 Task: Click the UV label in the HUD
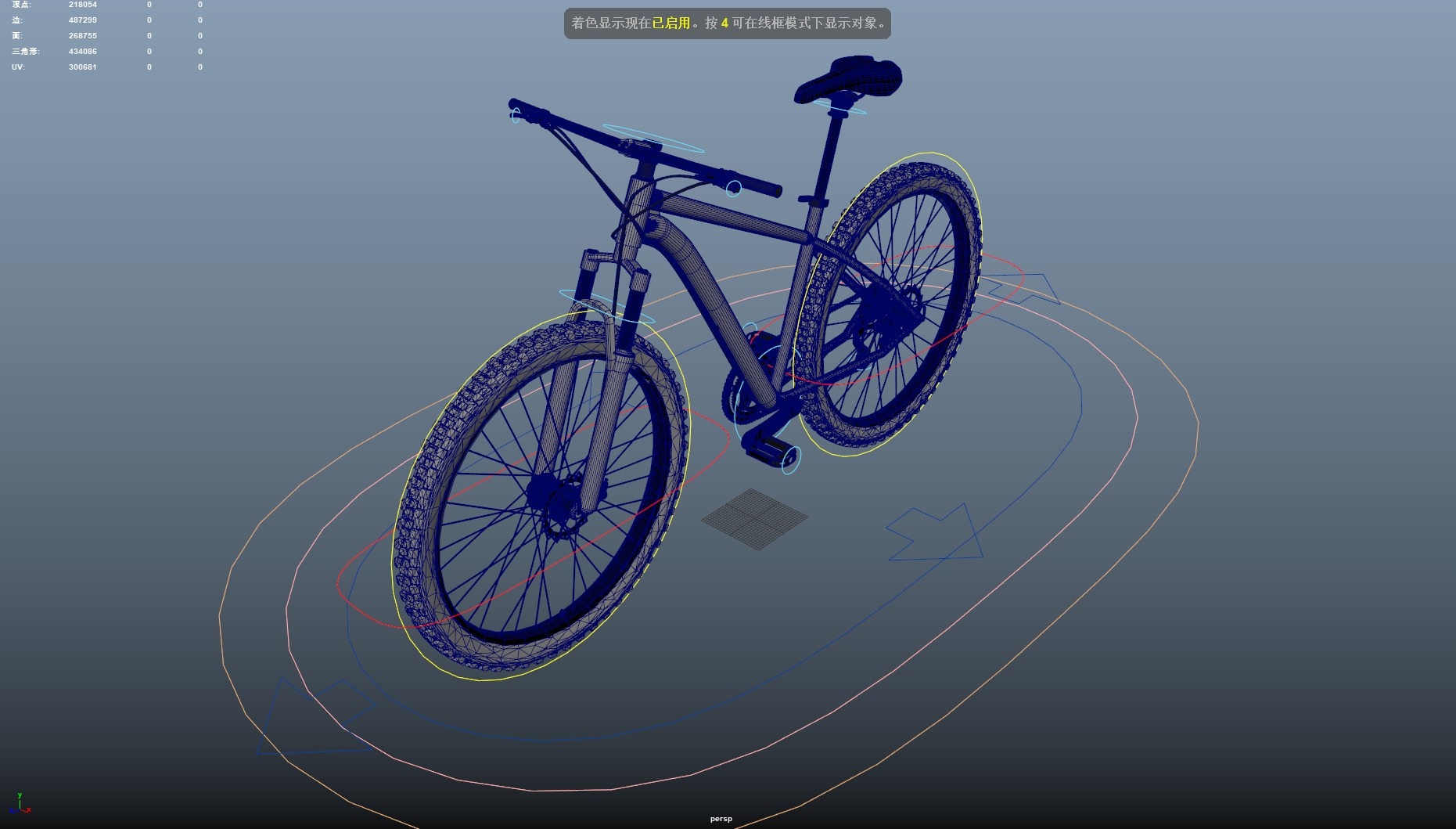click(18, 67)
